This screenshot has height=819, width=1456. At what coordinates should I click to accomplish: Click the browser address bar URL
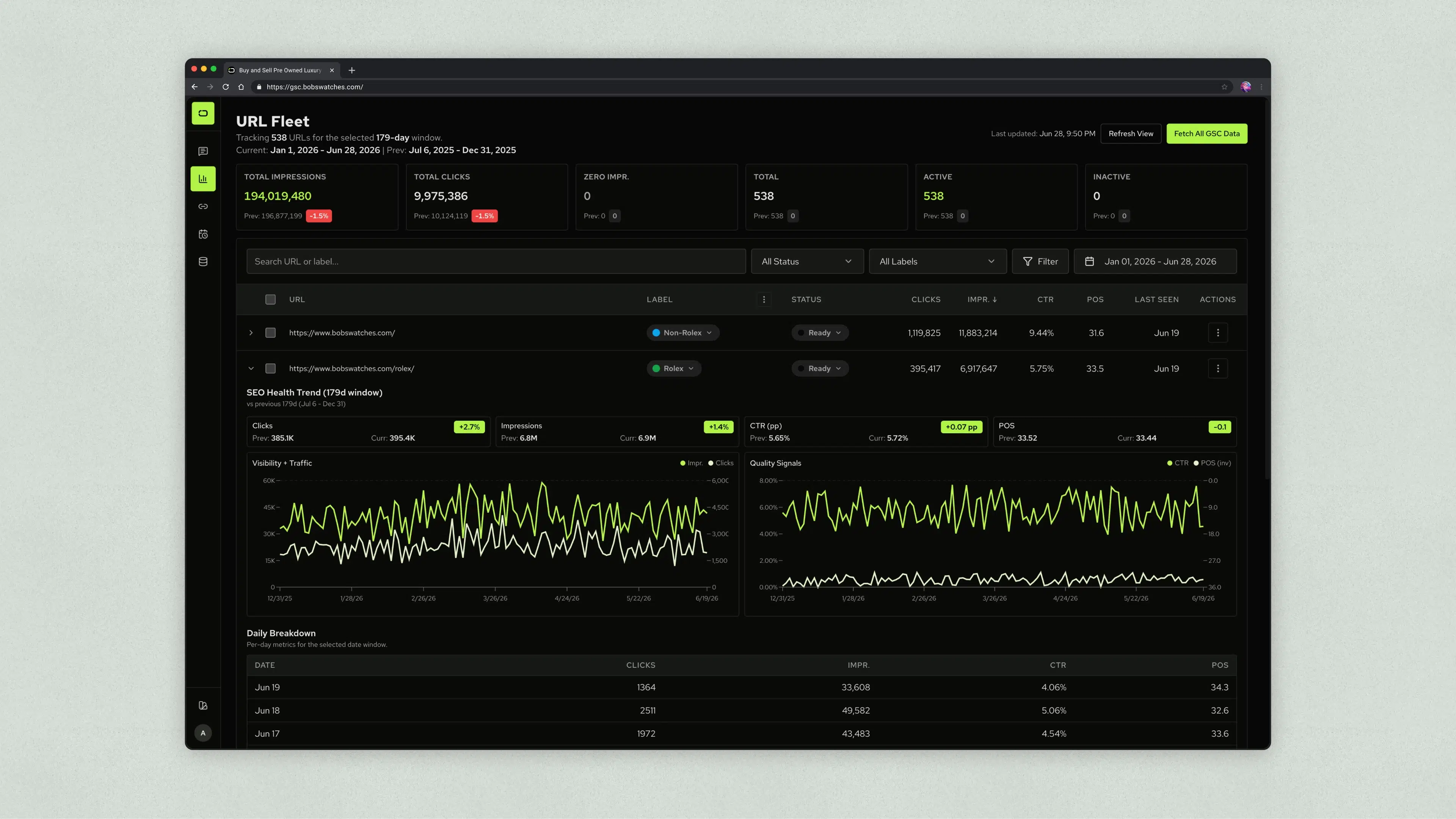[x=315, y=87]
